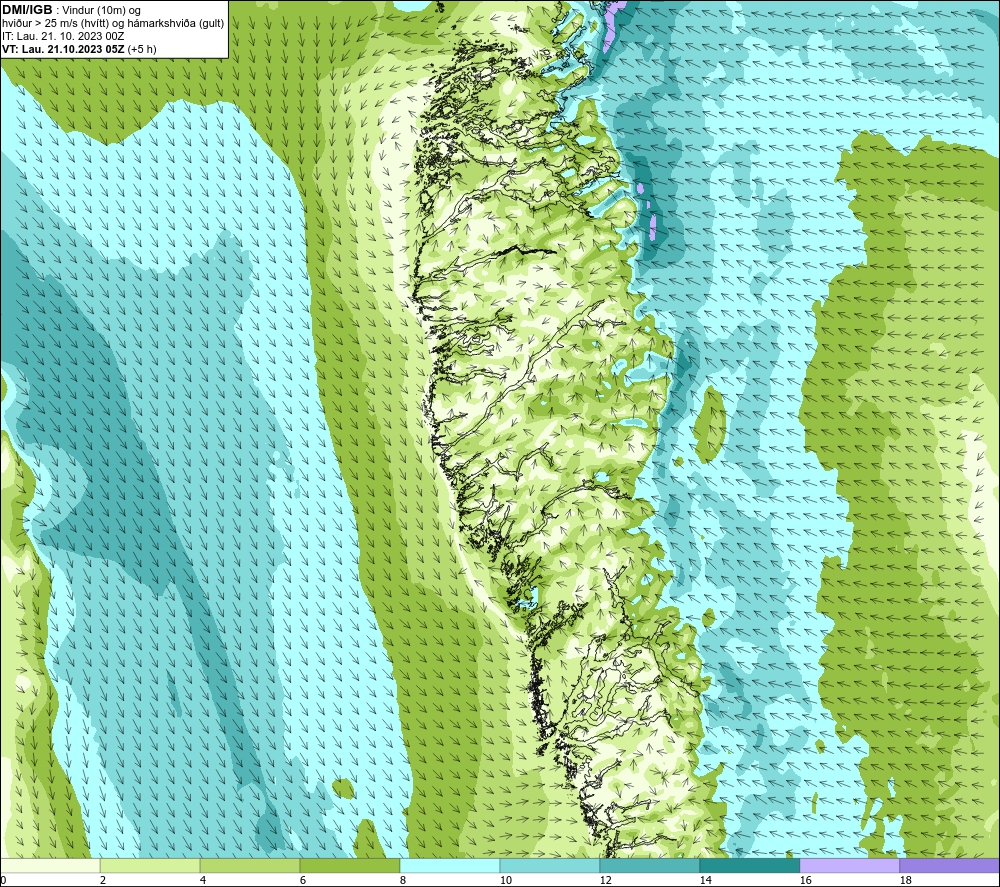The image size is (1000, 887).
Task: Click the 'Vindur (10m) og' label
Action: pyautogui.click(x=102, y=10)
